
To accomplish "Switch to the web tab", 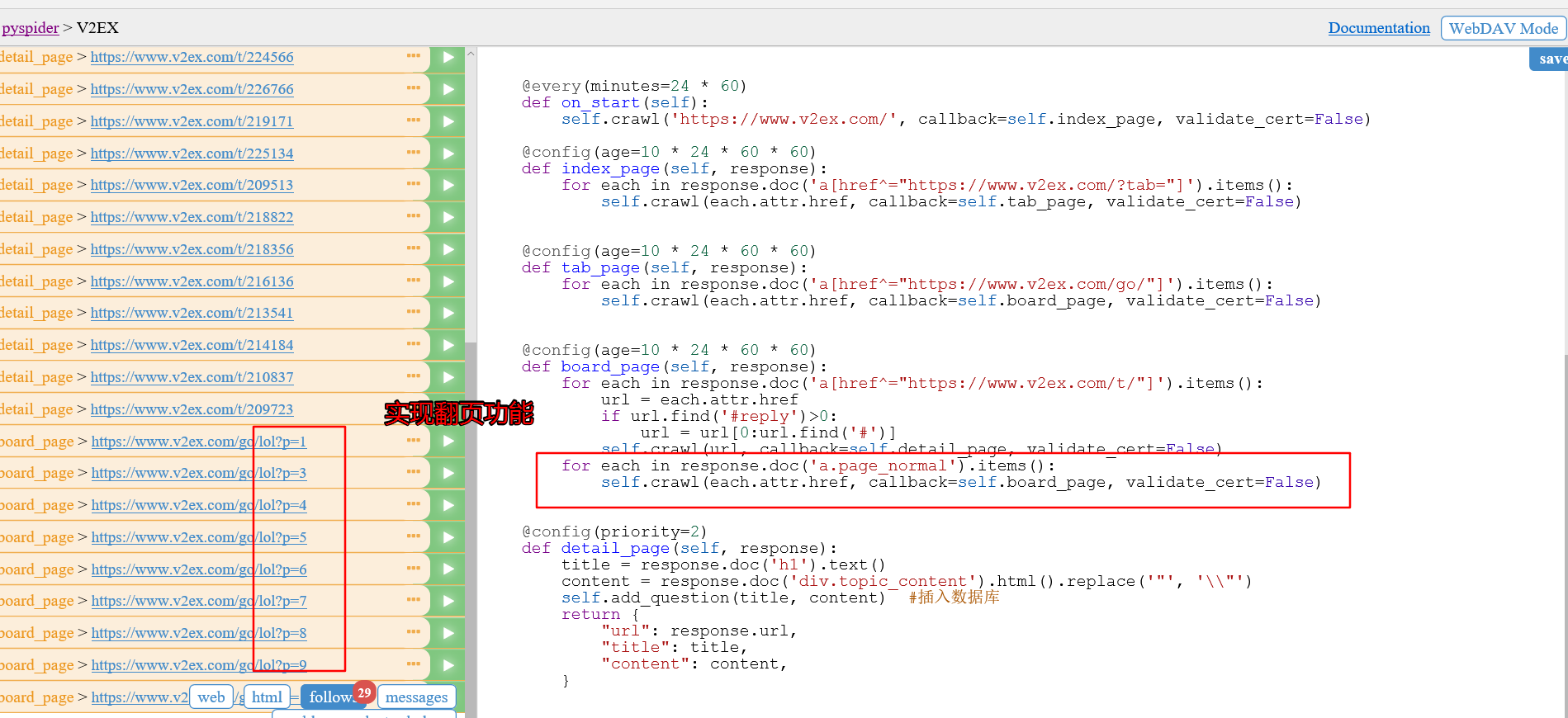I will 211,697.
